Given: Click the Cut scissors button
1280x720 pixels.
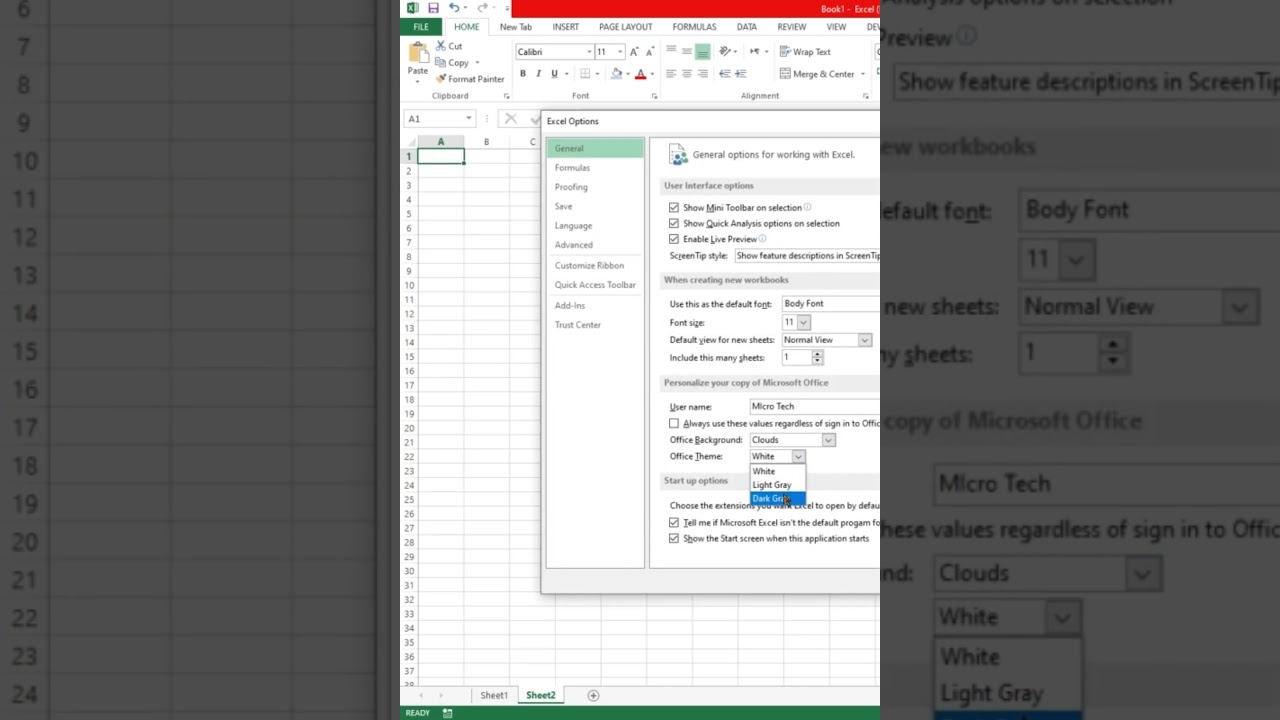Looking at the screenshot, I should pyautogui.click(x=449, y=46).
